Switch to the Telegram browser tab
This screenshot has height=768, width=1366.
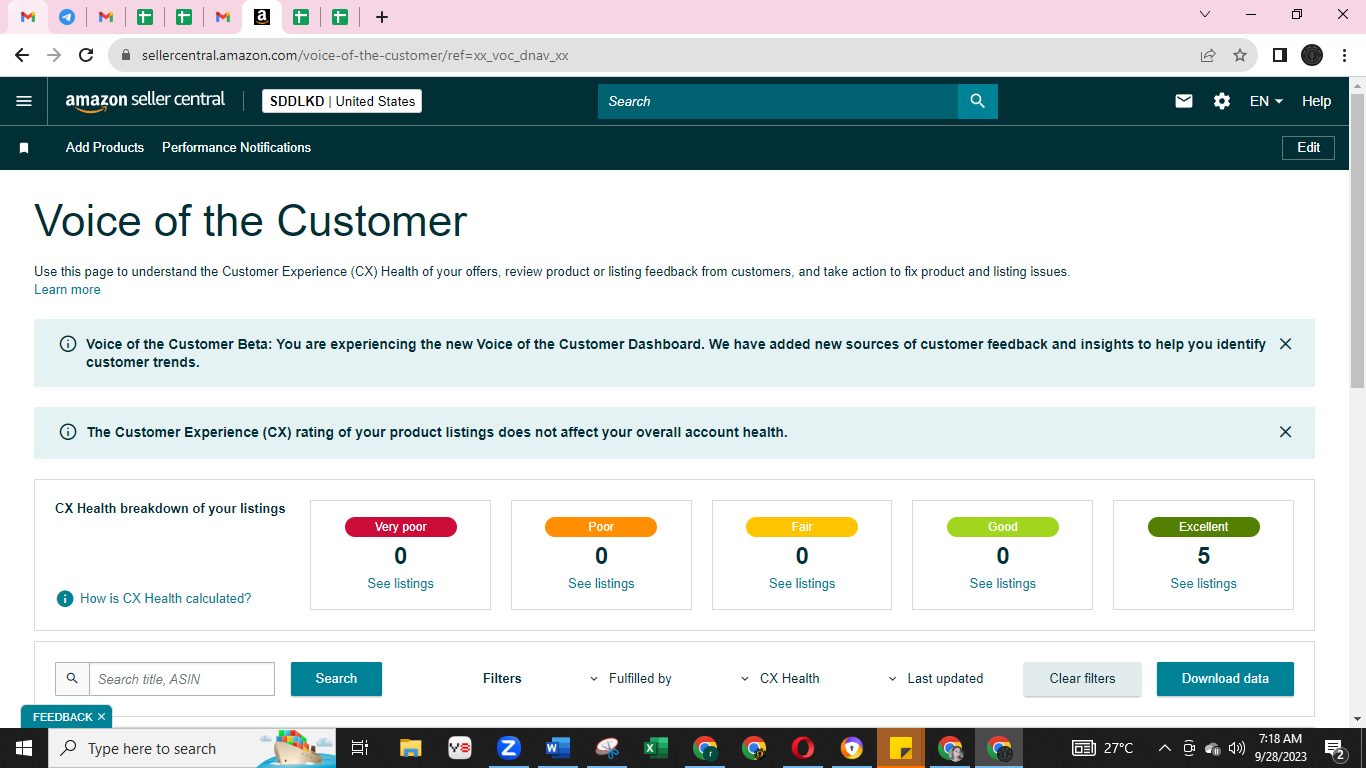click(67, 17)
